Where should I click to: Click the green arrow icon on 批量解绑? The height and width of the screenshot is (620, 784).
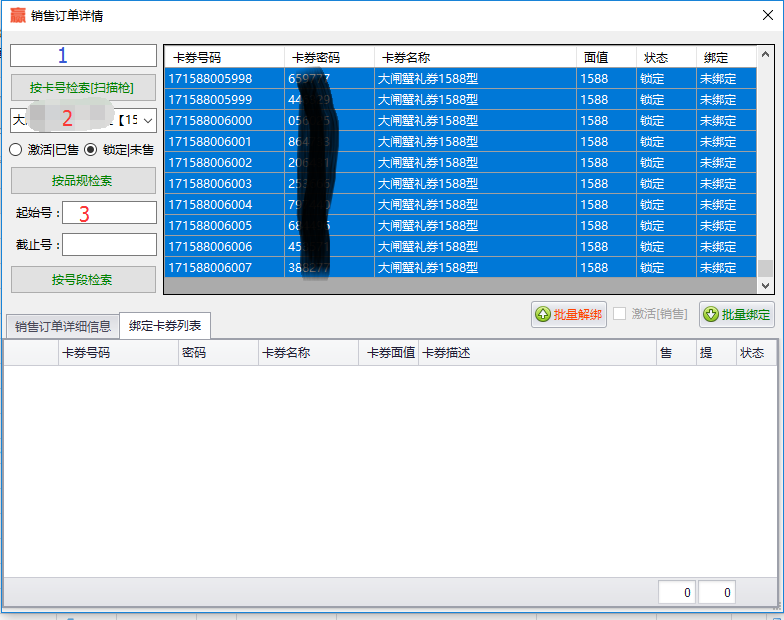pyautogui.click(x=542, y=314)
